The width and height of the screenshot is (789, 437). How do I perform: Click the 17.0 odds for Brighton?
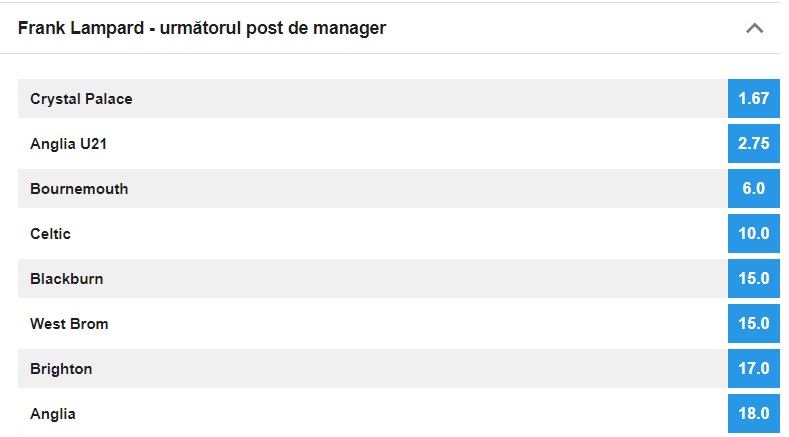click(753, 369)
